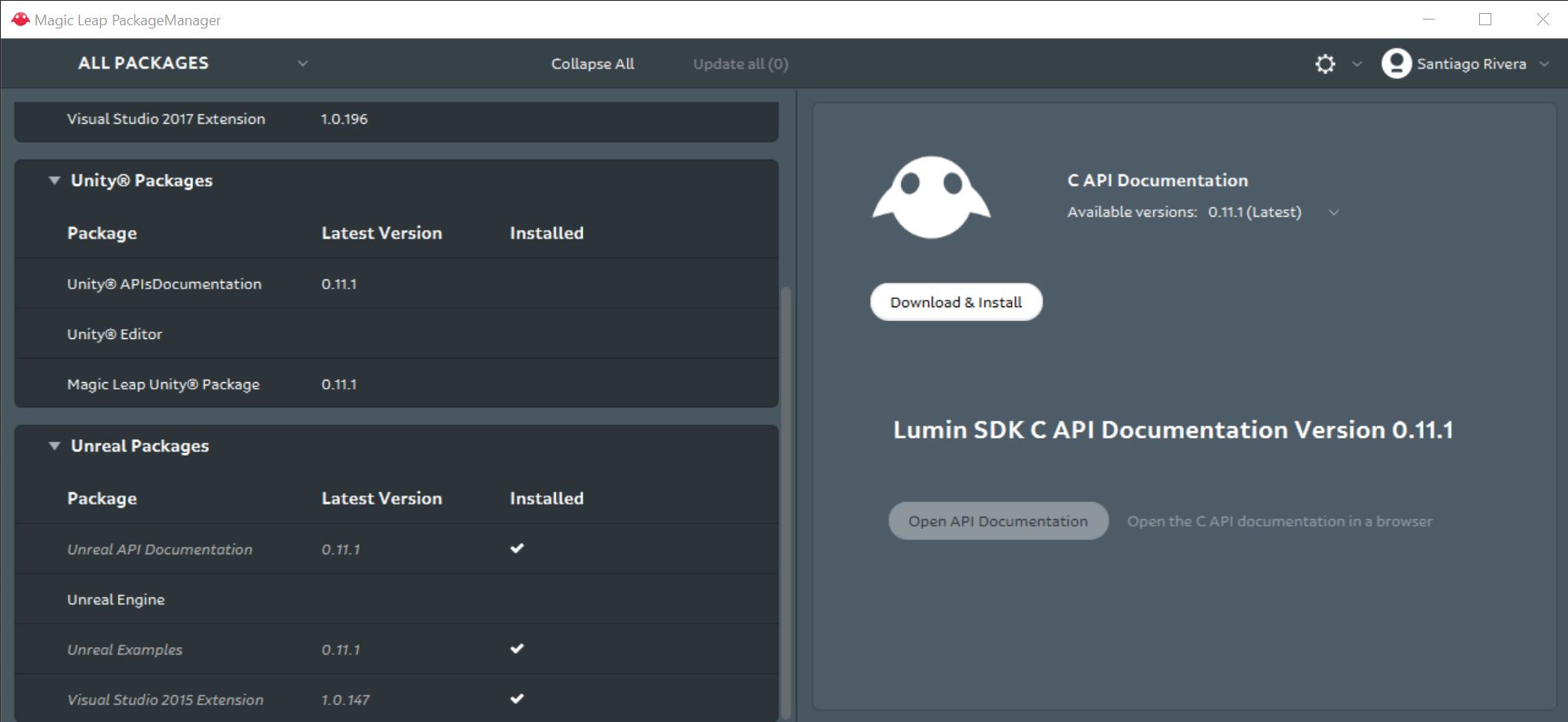1568x722 pixels.
Task: Open the settings gear icon
Action: click(1325, 64)
